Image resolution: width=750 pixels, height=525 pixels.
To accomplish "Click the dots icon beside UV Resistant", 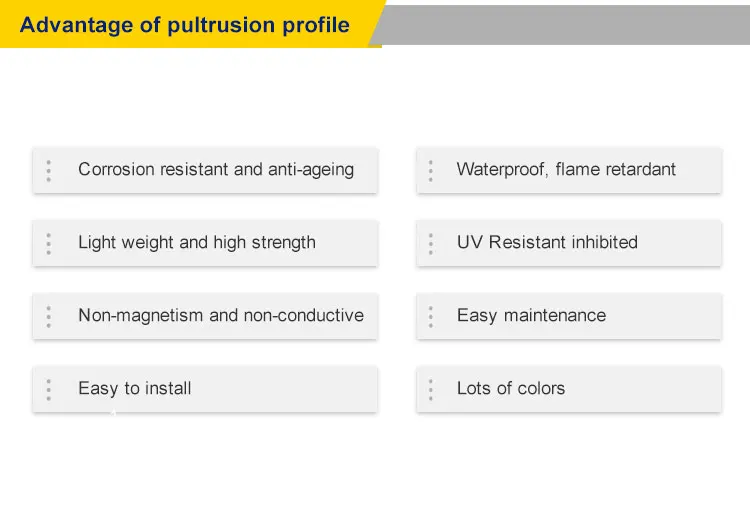I will click(430, 244).
